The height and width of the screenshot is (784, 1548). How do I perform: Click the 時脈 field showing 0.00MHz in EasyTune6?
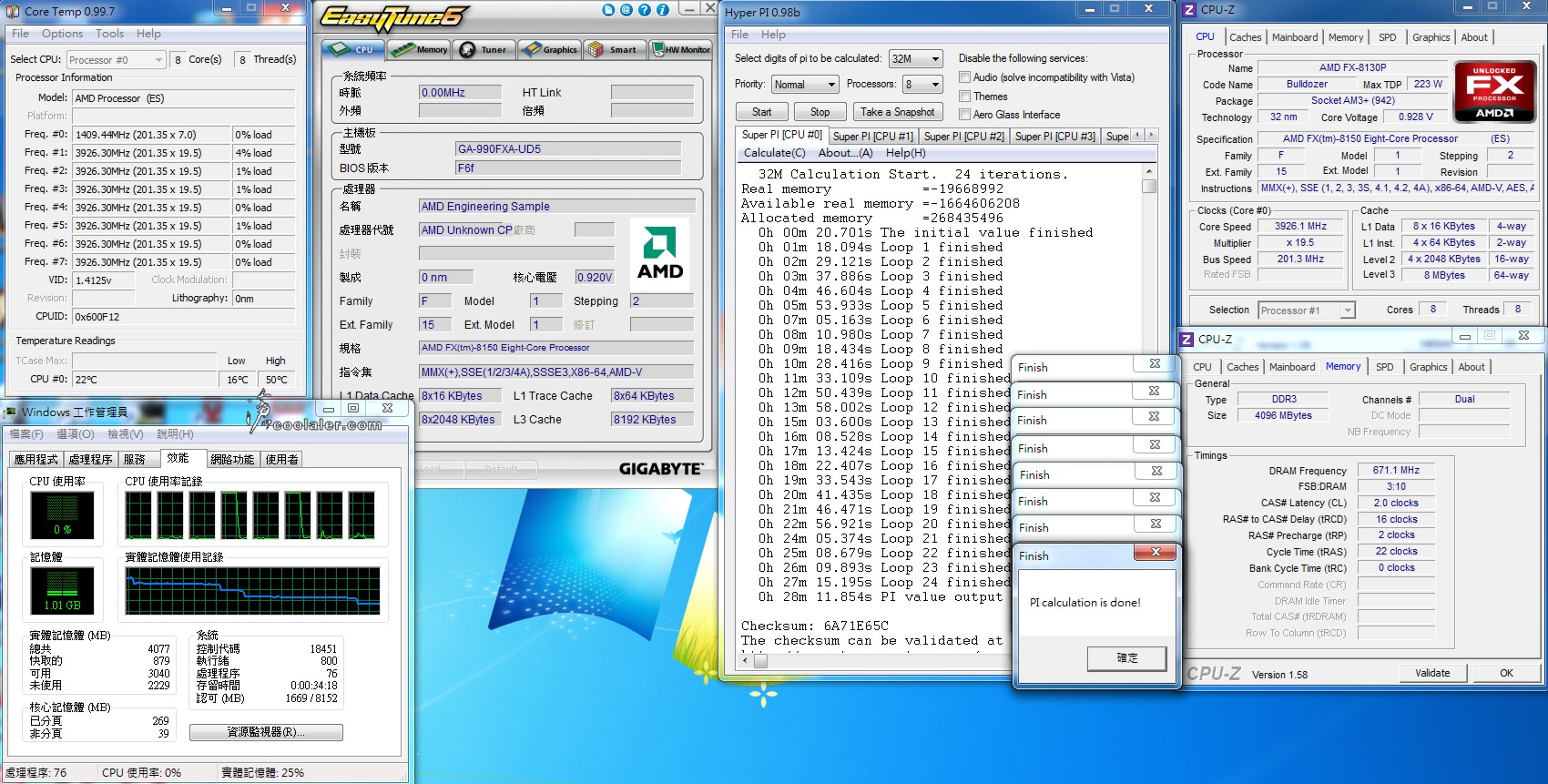point(460,93)
